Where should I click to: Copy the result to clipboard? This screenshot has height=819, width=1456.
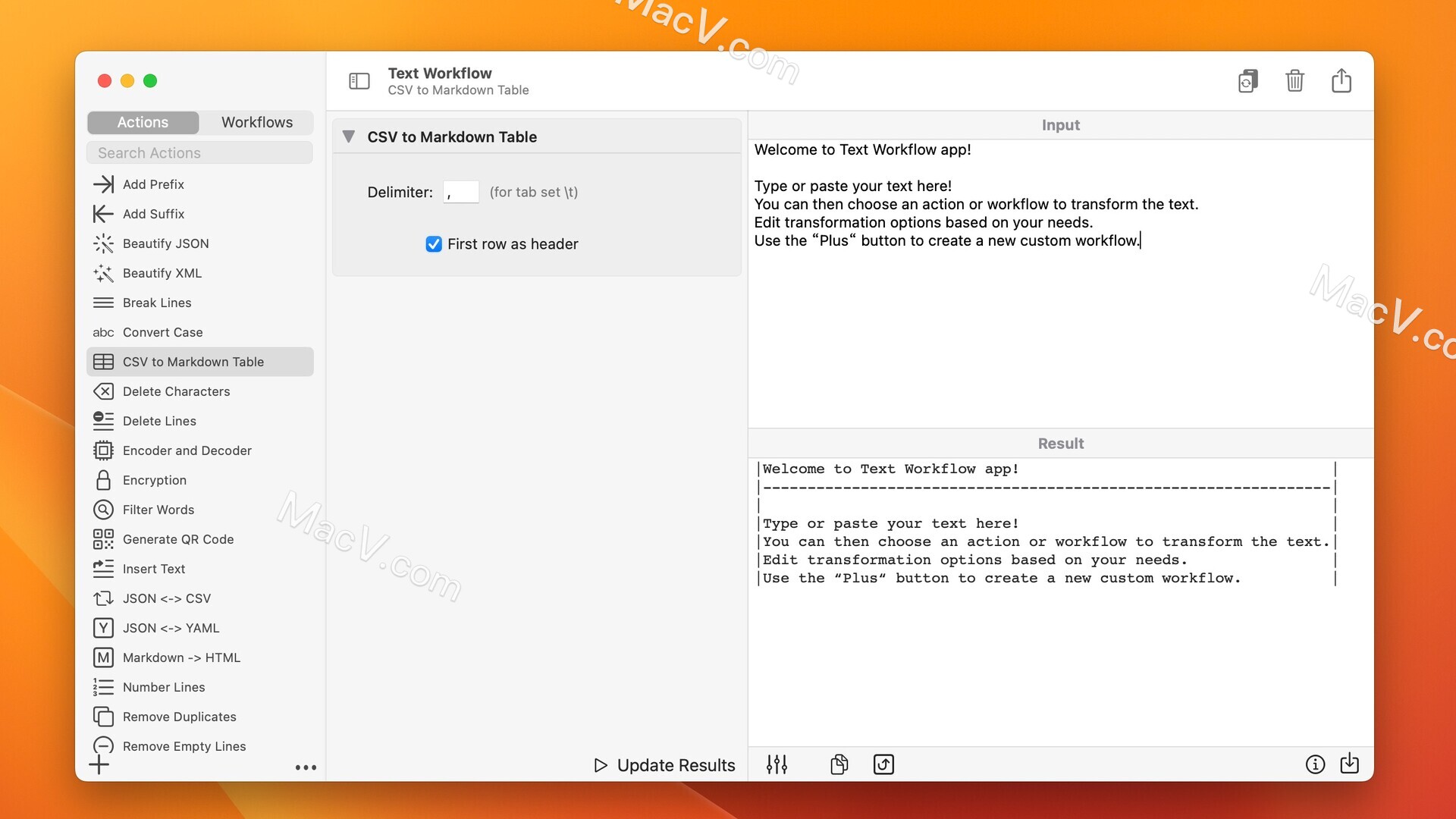(839, 764)
